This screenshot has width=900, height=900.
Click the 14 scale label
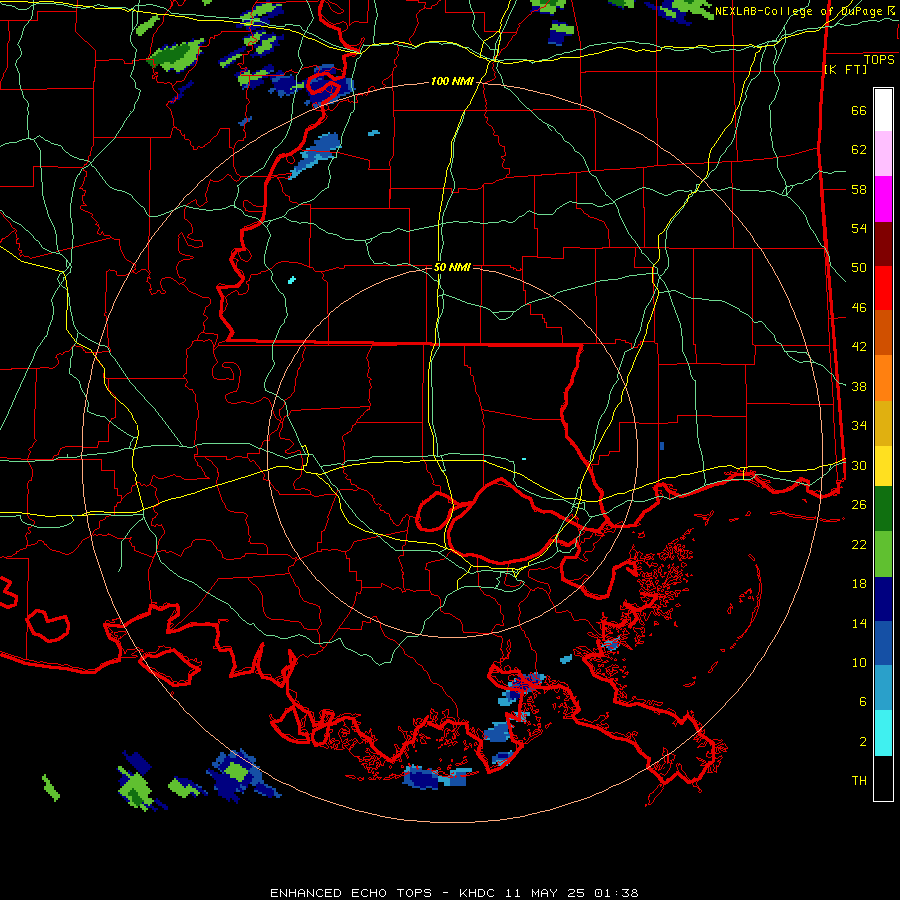tap(859, 623)
